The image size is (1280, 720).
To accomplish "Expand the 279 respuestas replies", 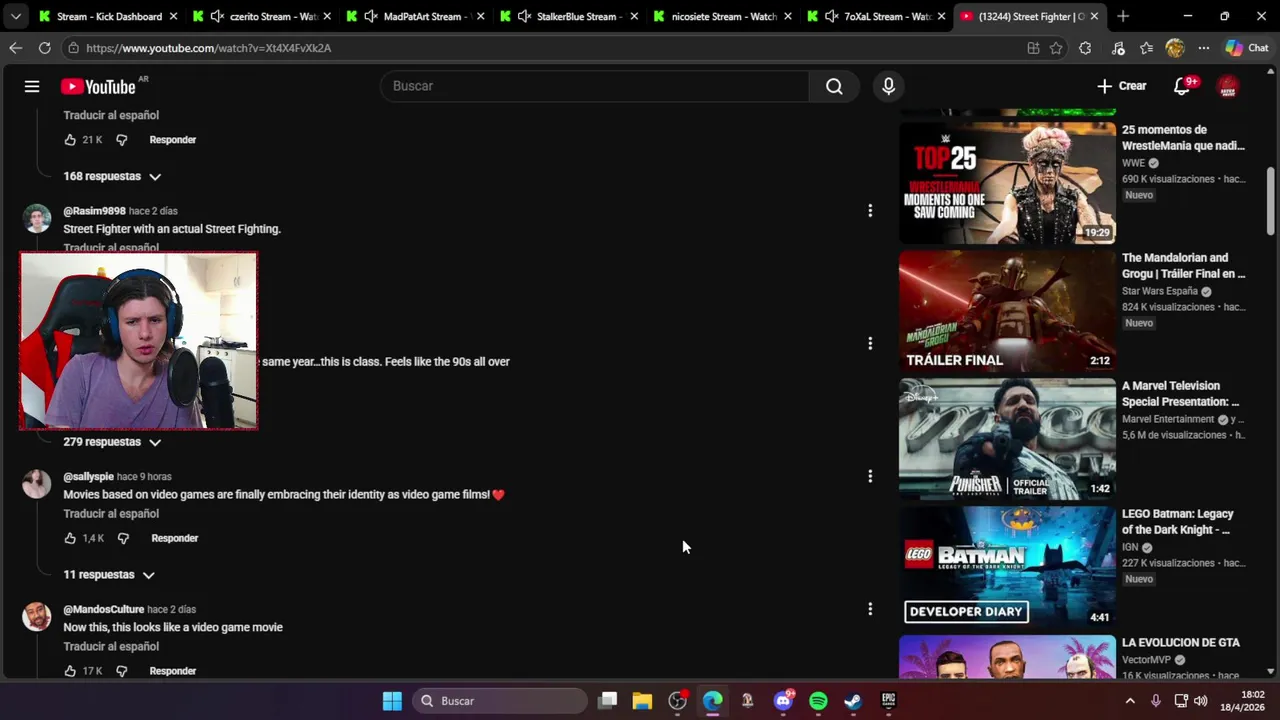I will [112, 442].
